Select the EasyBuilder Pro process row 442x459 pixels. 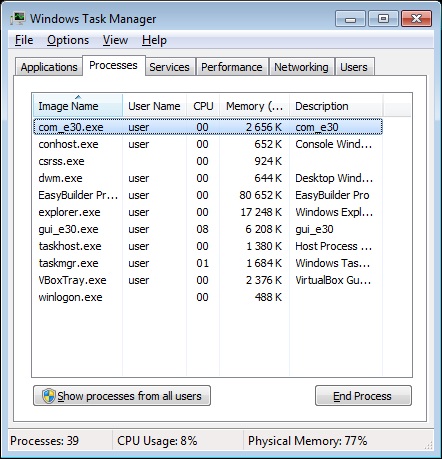[x=208, y=195]
